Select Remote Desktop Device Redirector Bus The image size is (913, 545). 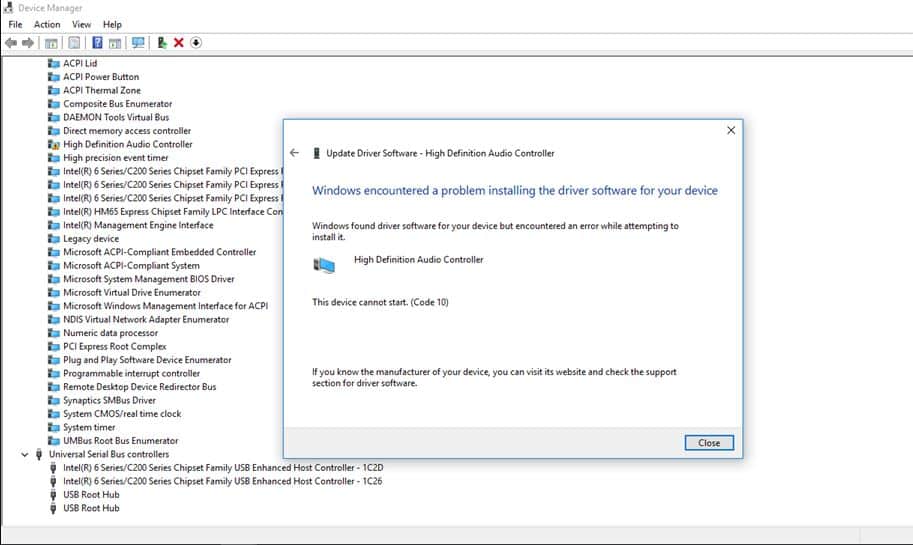pyautogui.click(x=140, y=387)
